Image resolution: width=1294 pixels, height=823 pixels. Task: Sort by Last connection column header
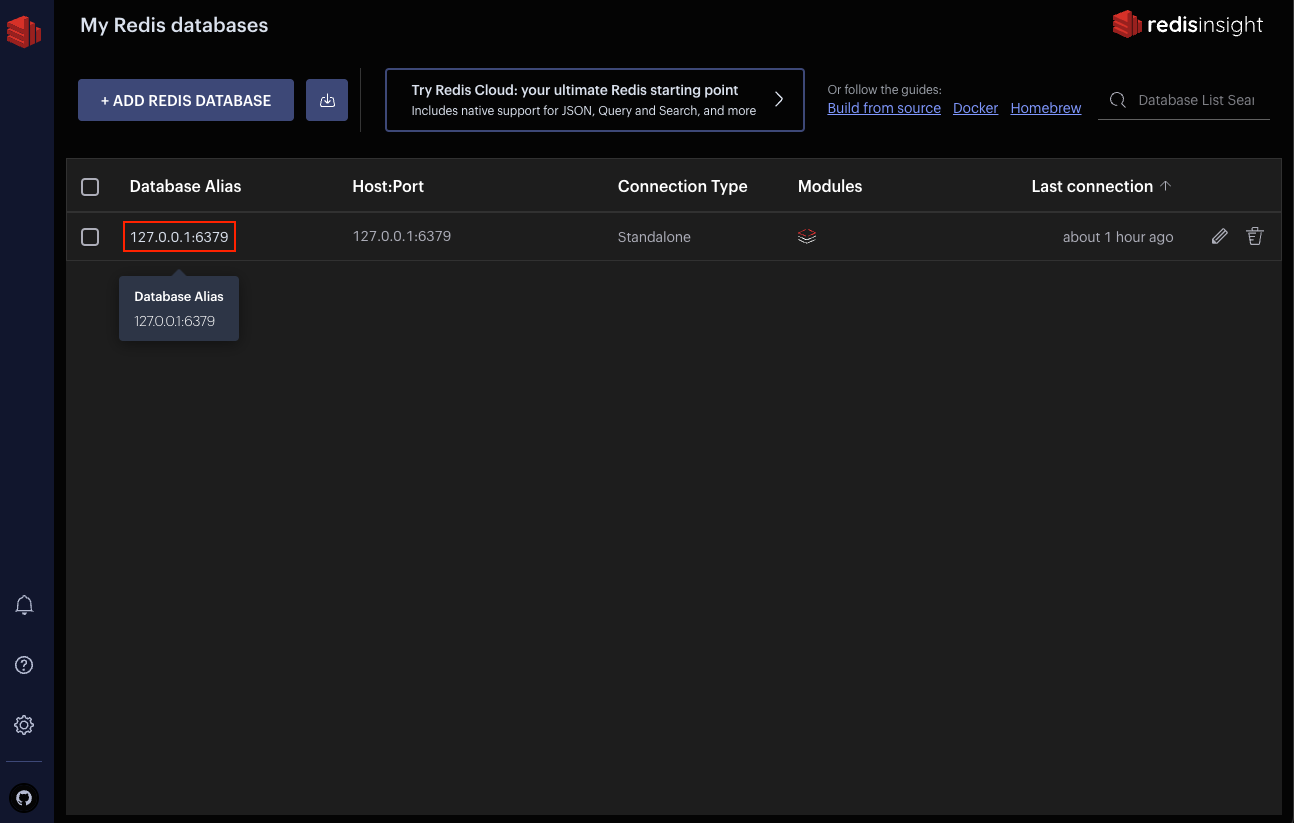[x=1092, y=187]
